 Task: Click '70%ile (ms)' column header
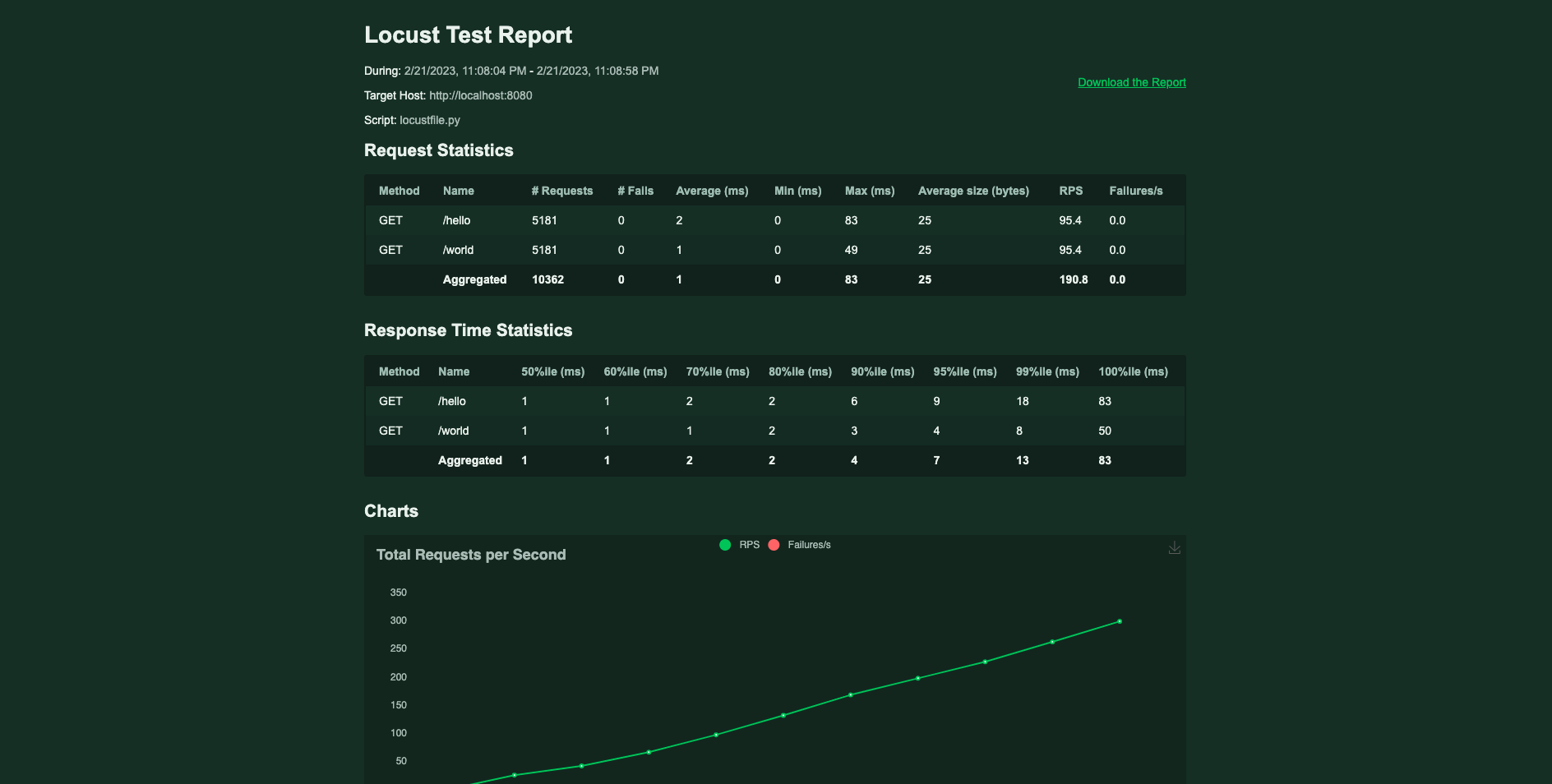pos(718,371)
